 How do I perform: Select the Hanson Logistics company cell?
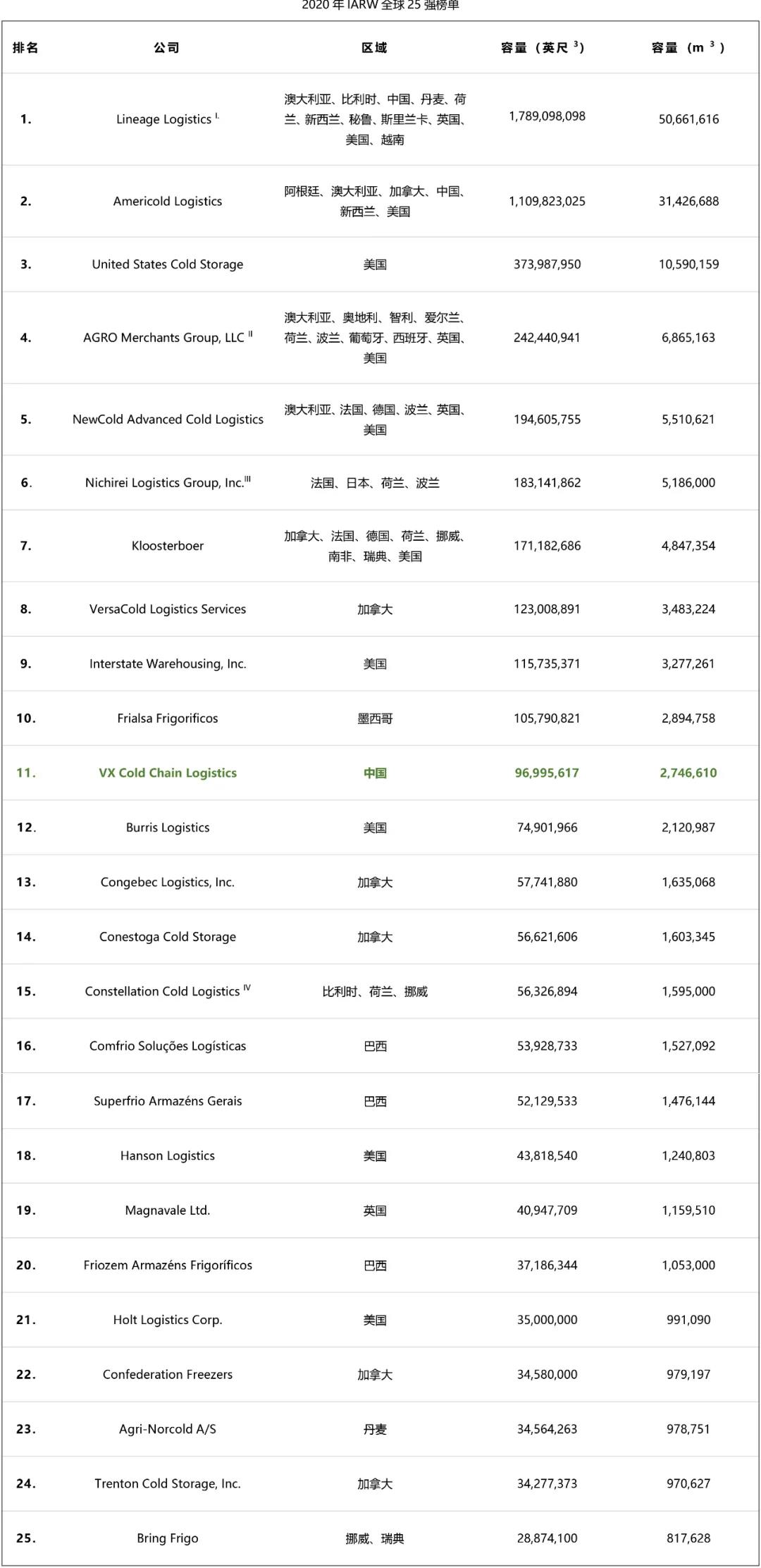(168, 1156)
